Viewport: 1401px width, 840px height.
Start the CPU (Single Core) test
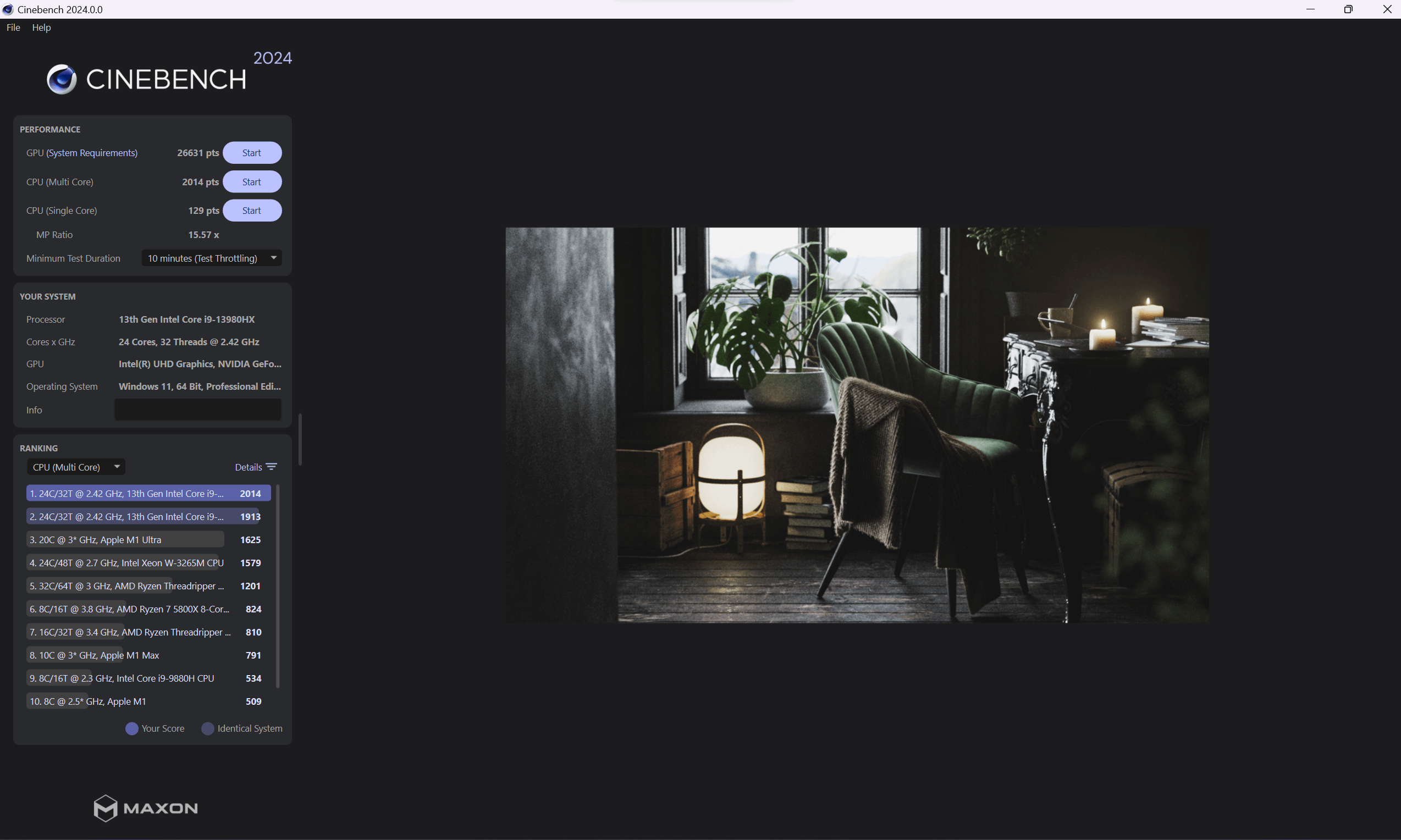pos(252,211)
